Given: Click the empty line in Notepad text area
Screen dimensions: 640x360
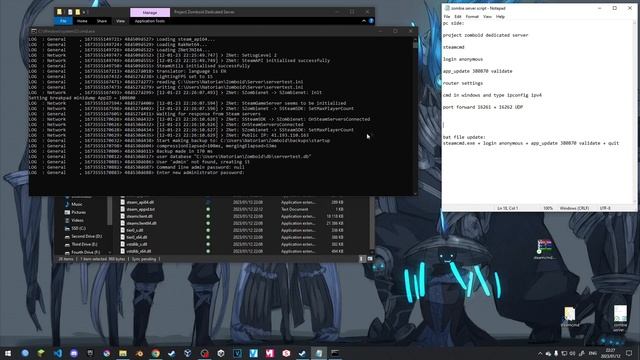Looking at the screenshot, I should tap(537, 125).
